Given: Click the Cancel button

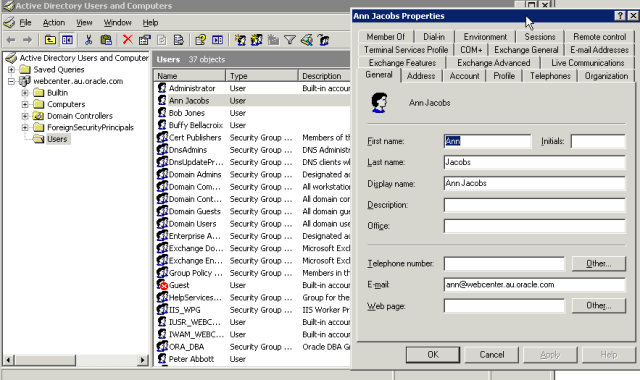Looking at the screenshot, I should [492, 355].
